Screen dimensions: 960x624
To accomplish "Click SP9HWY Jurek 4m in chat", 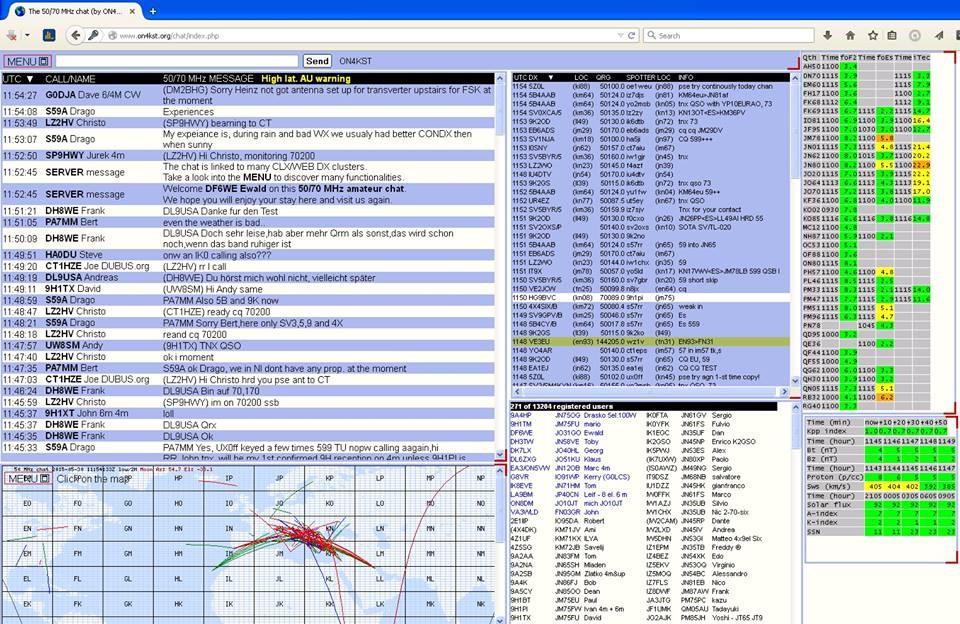I will [x=84, y=156].
